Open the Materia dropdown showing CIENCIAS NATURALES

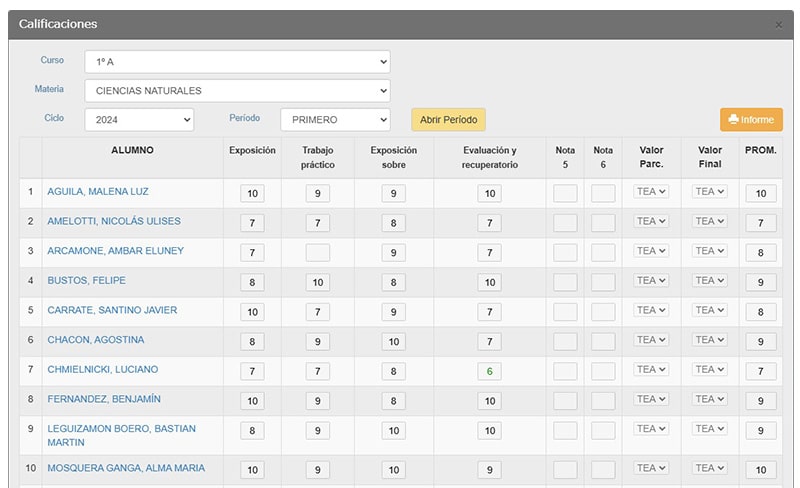click(x=237, y=91)
